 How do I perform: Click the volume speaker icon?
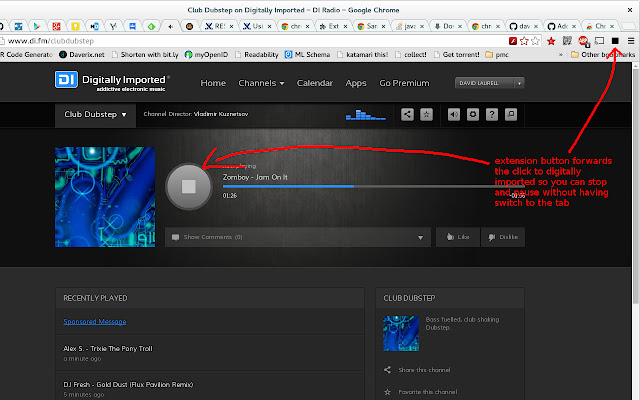pyautogui.click(x=453, y=114)
